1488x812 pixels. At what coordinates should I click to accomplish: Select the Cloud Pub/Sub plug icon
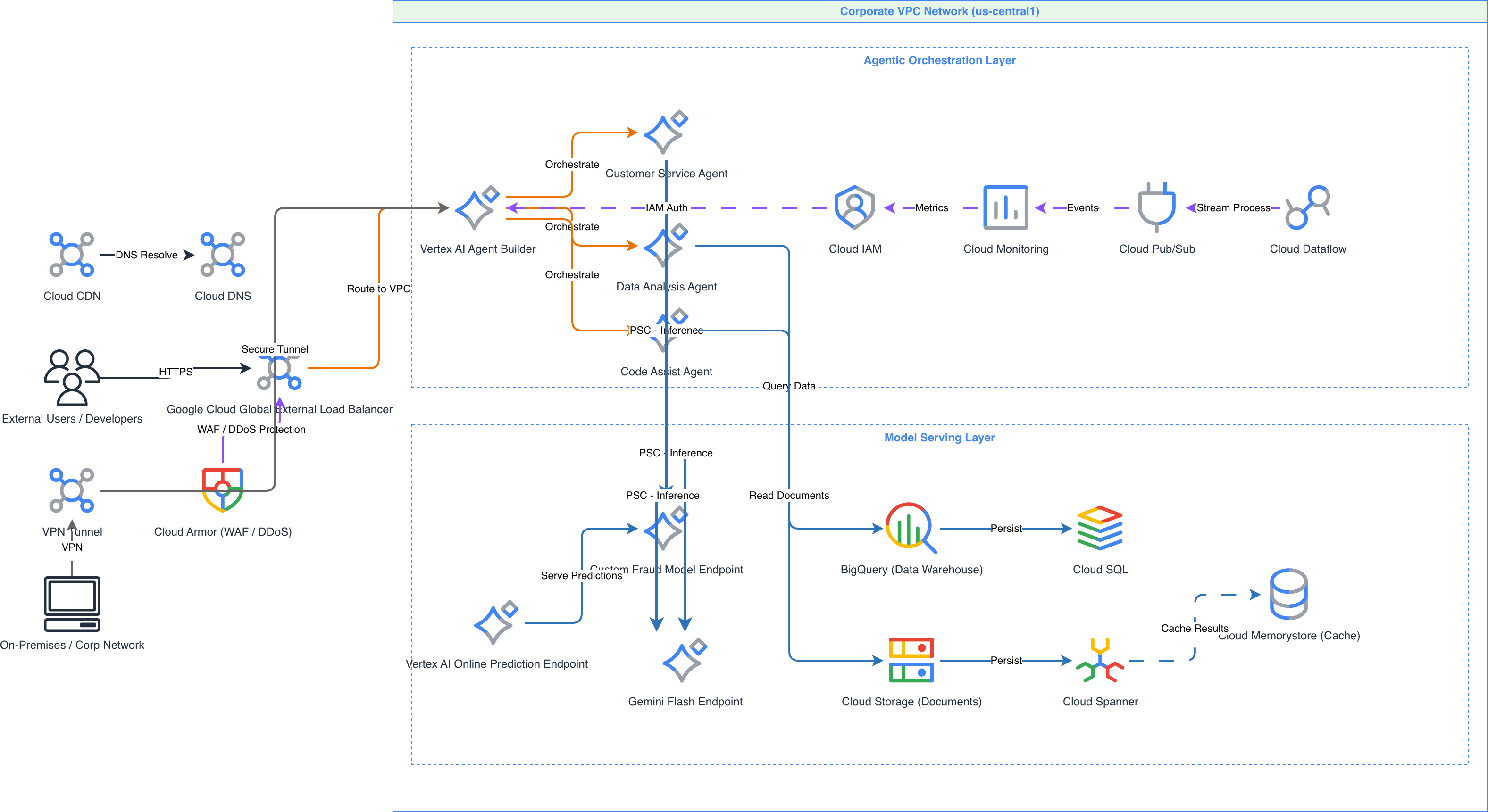click(x=1156, y=207)
